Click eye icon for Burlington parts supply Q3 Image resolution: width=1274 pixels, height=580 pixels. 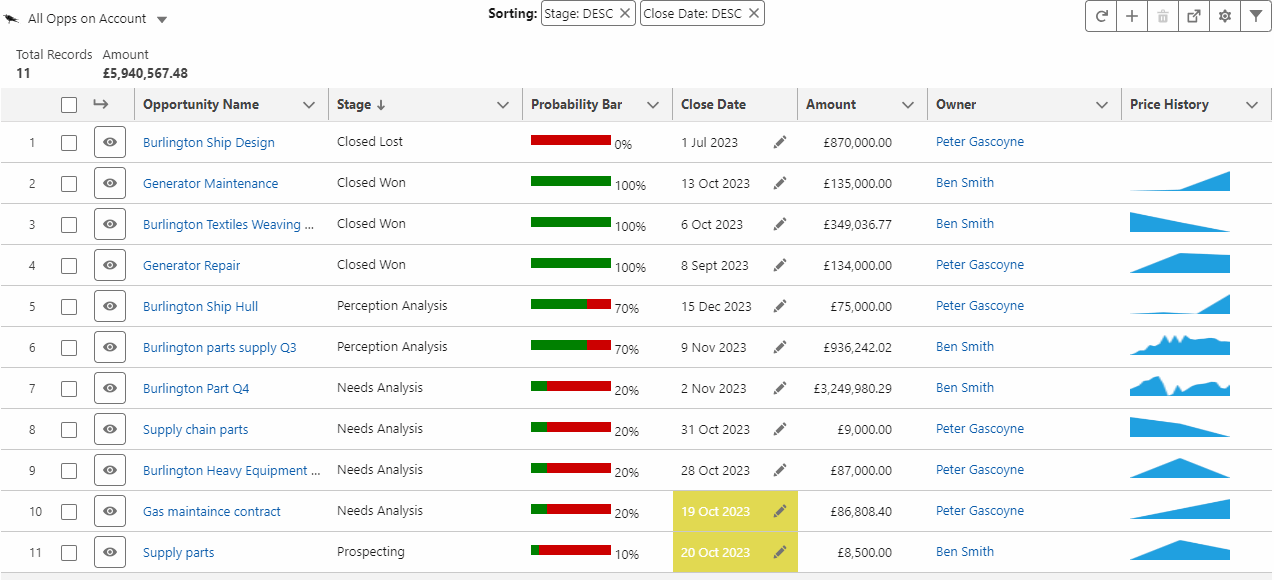pyautogui.click(x=110, y=347)
